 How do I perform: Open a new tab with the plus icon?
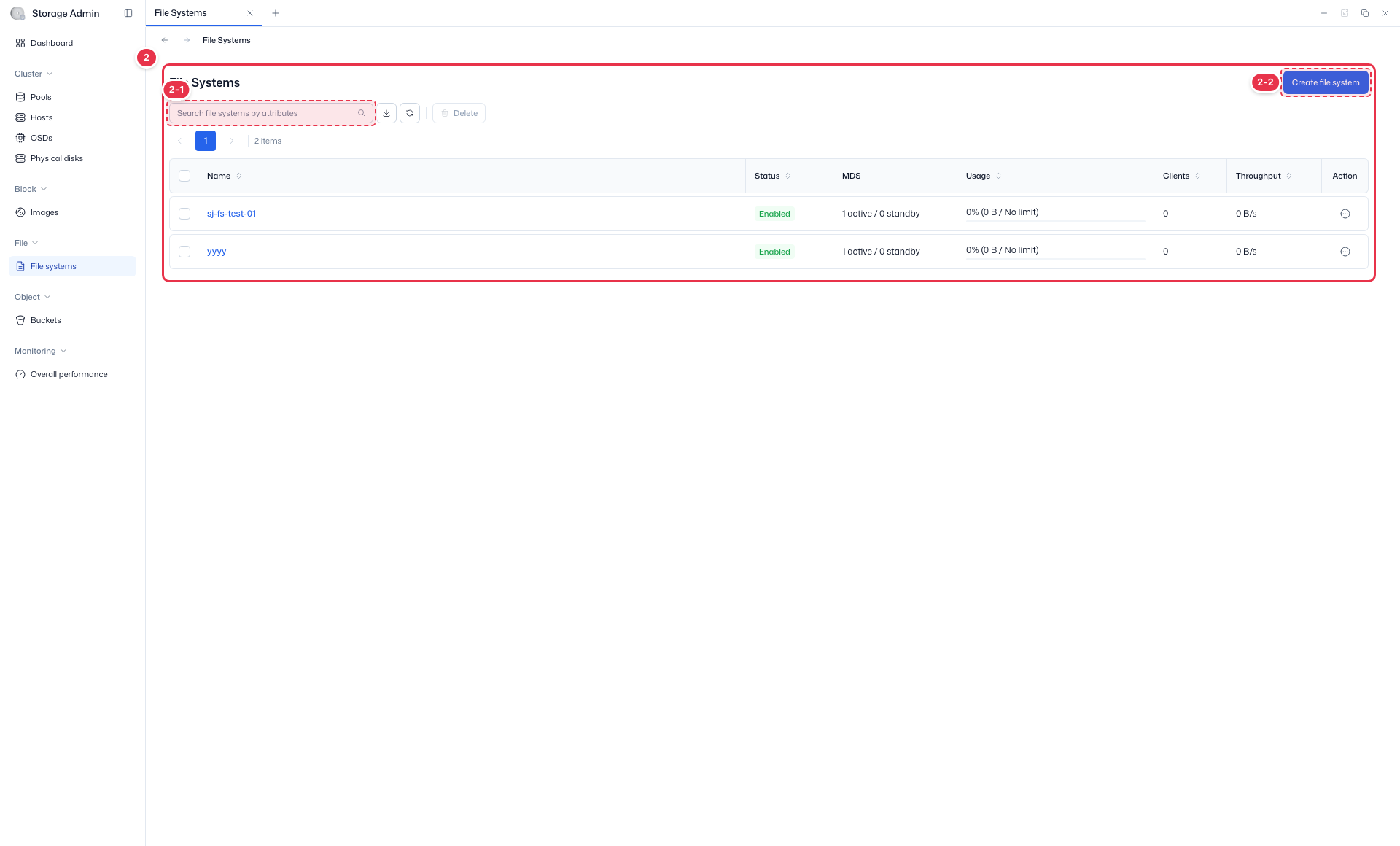coord(276,13)
